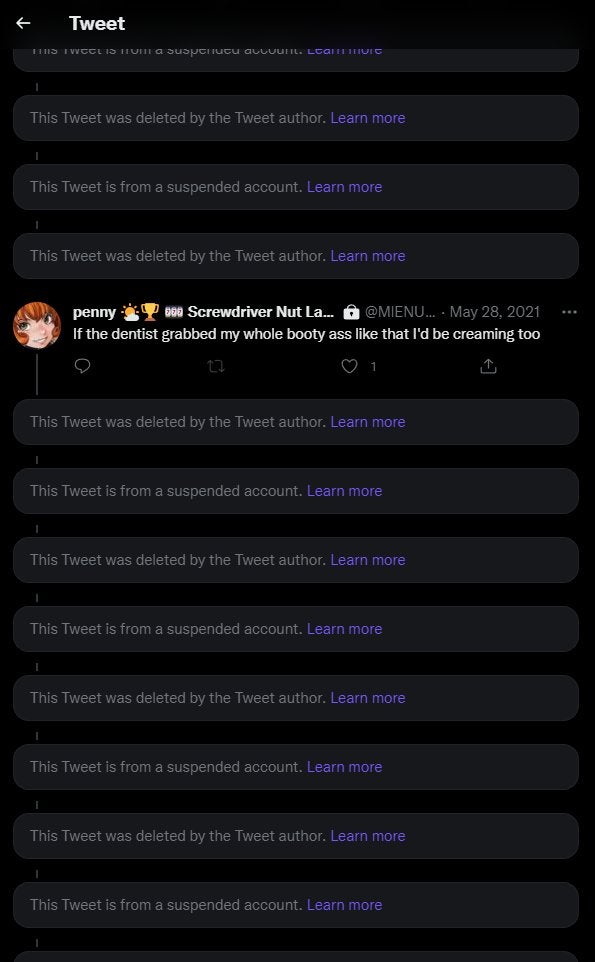The image size is (595, 962).
Task: Click the like count of 1
Action: (x=373, y=366)
